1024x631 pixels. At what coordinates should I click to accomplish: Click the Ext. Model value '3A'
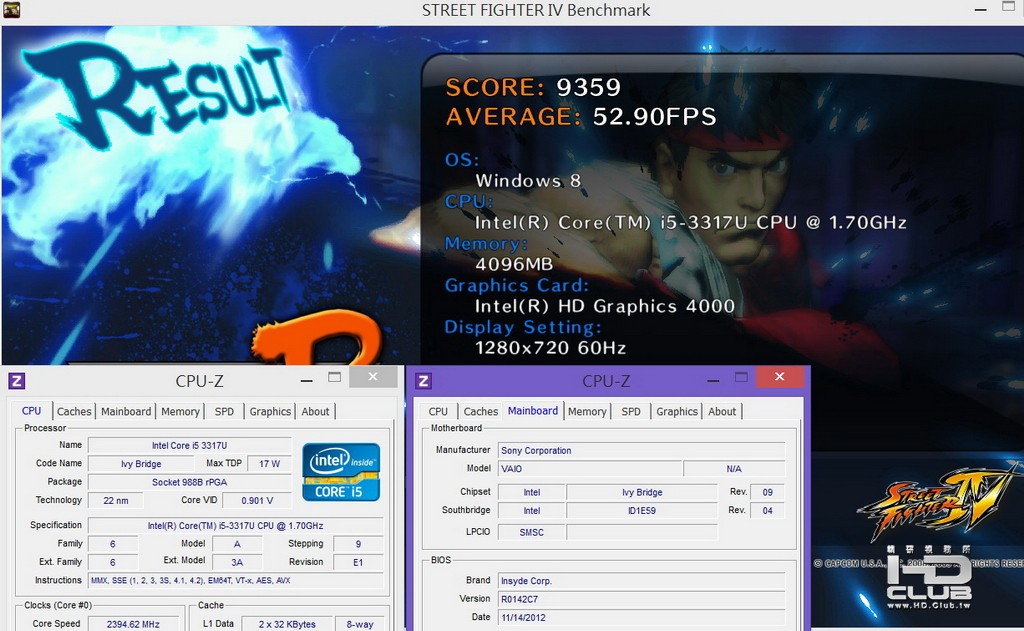pos(237,562)
